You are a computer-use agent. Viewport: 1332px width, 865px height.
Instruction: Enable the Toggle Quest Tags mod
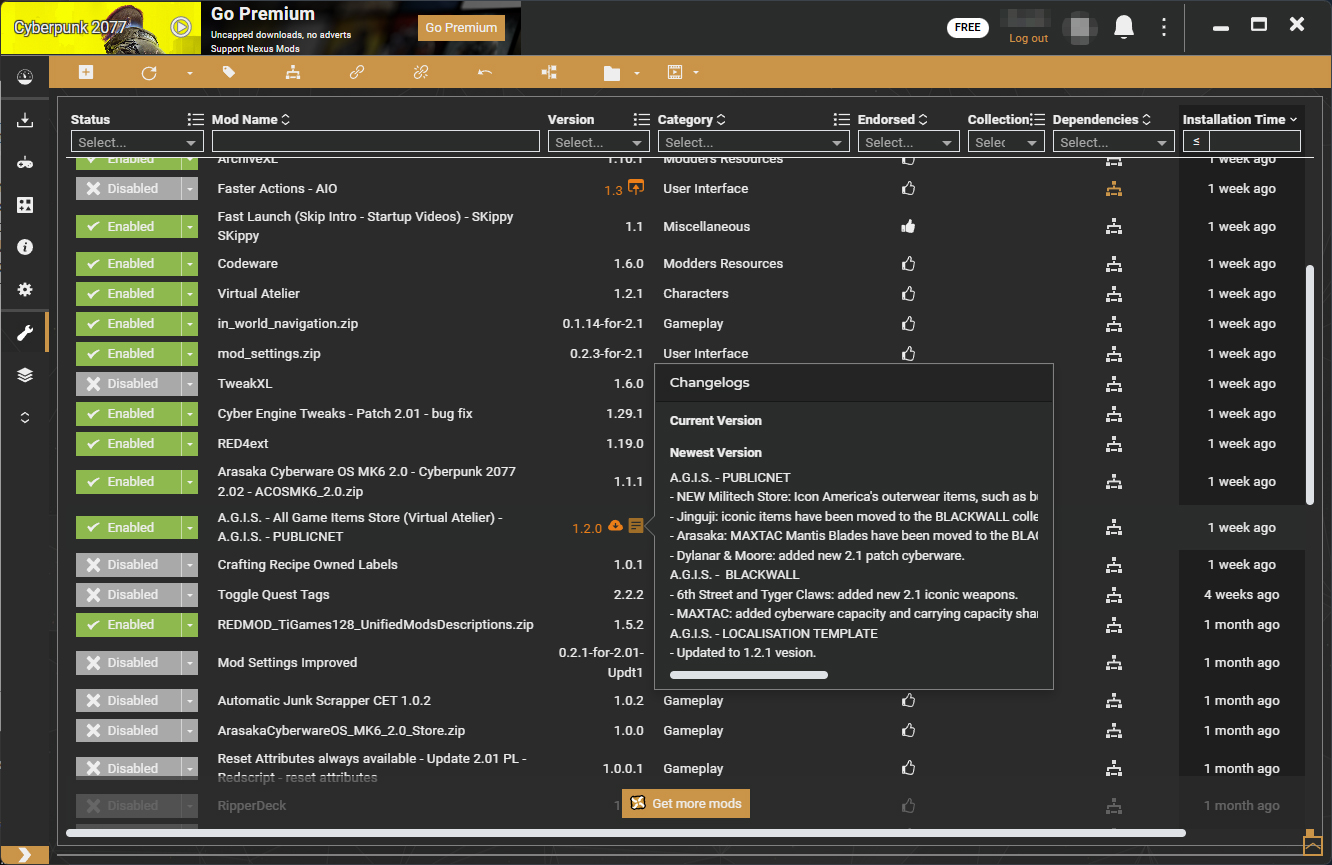(128, 595)
